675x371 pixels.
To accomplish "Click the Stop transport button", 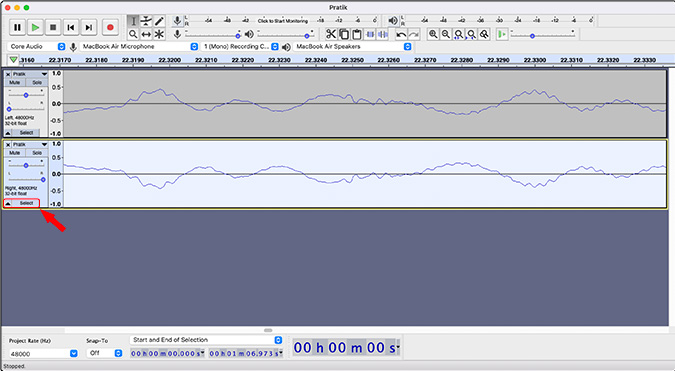I will (x=53, y=28).
